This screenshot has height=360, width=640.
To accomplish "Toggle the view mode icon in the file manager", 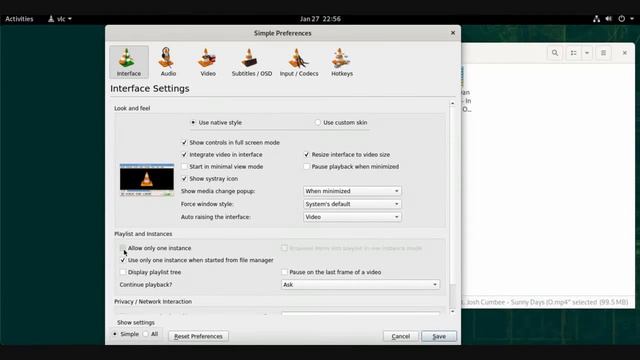I will [573, 53].
